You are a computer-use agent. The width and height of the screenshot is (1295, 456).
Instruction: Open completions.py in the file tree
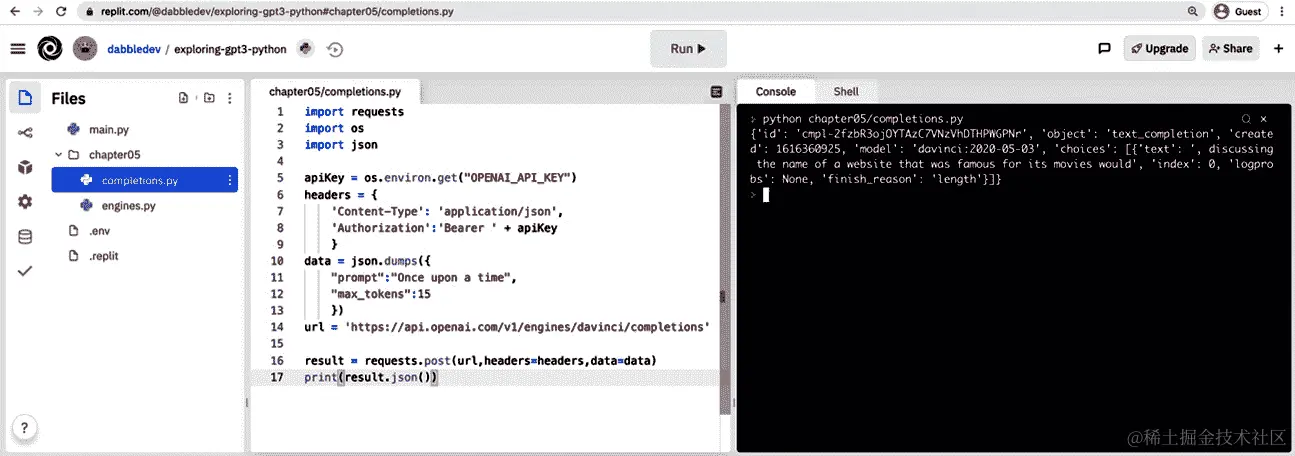click(138, 181)
